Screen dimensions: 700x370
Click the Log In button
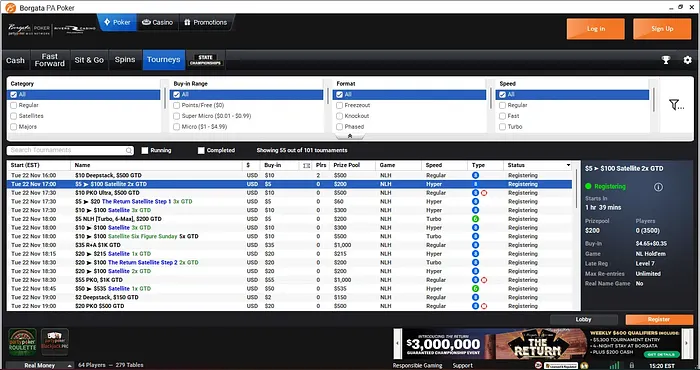[x=596, y=29]
